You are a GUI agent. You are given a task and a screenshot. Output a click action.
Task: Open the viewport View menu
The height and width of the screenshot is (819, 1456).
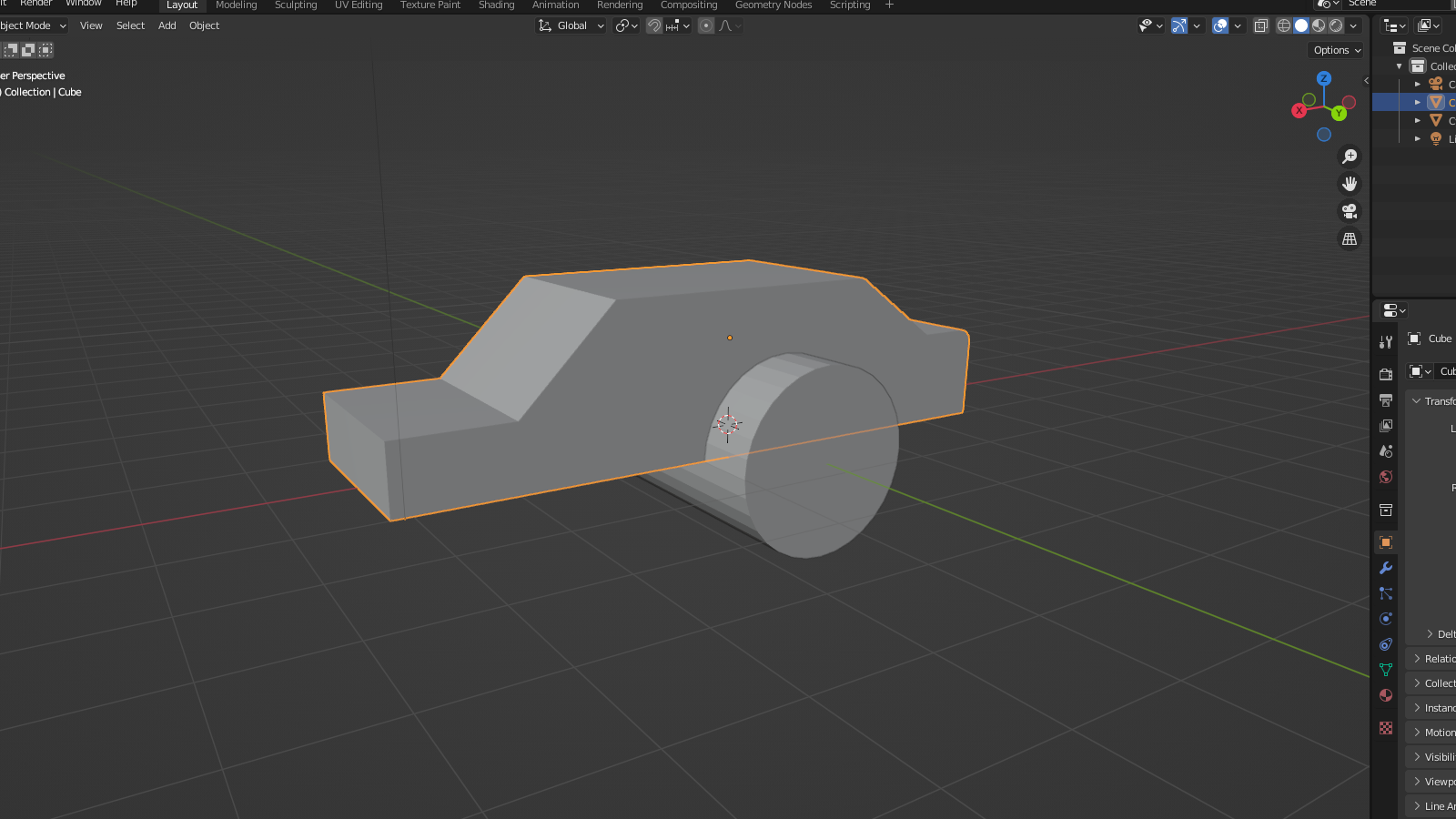91,25
